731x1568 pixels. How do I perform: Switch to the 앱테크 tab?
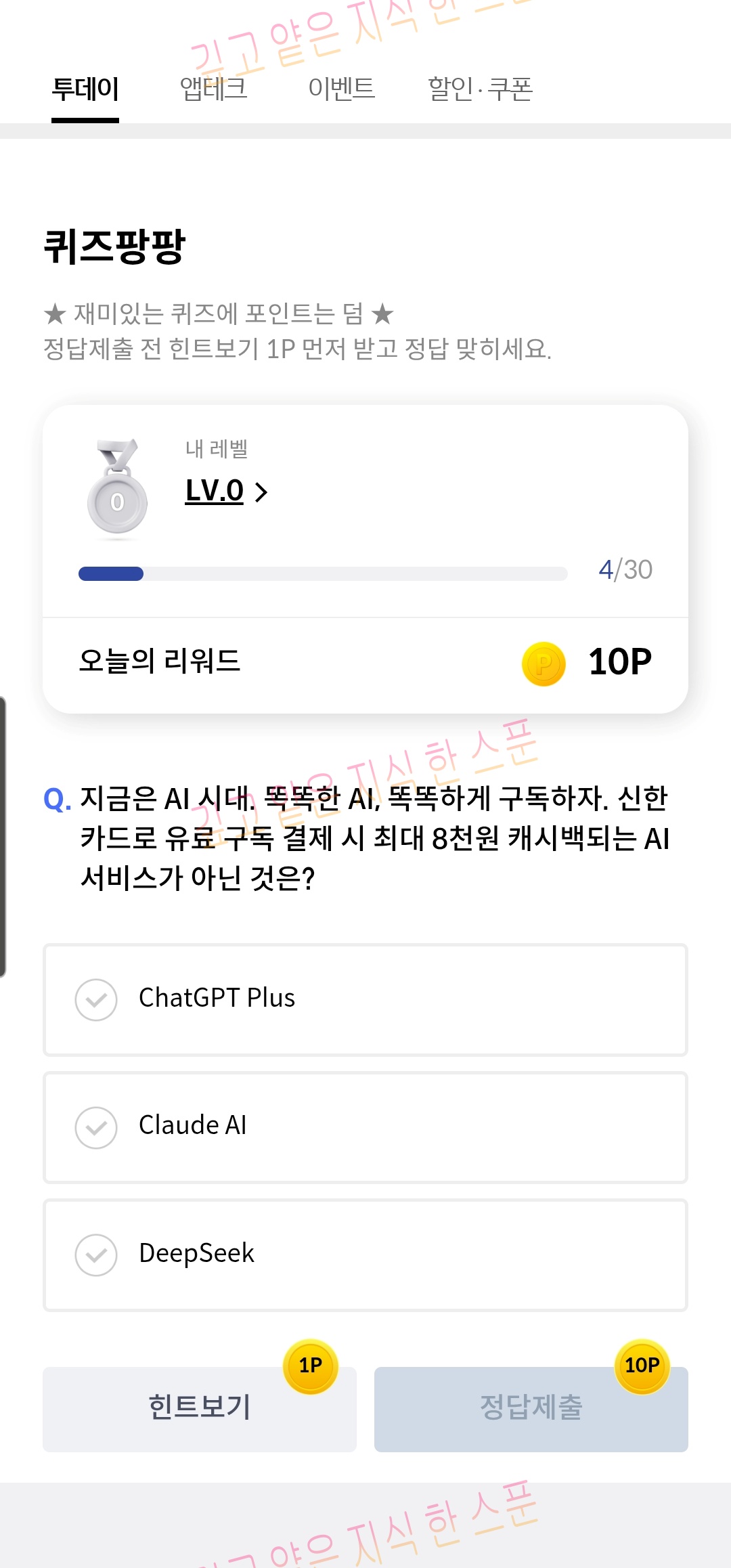(213, 89)
